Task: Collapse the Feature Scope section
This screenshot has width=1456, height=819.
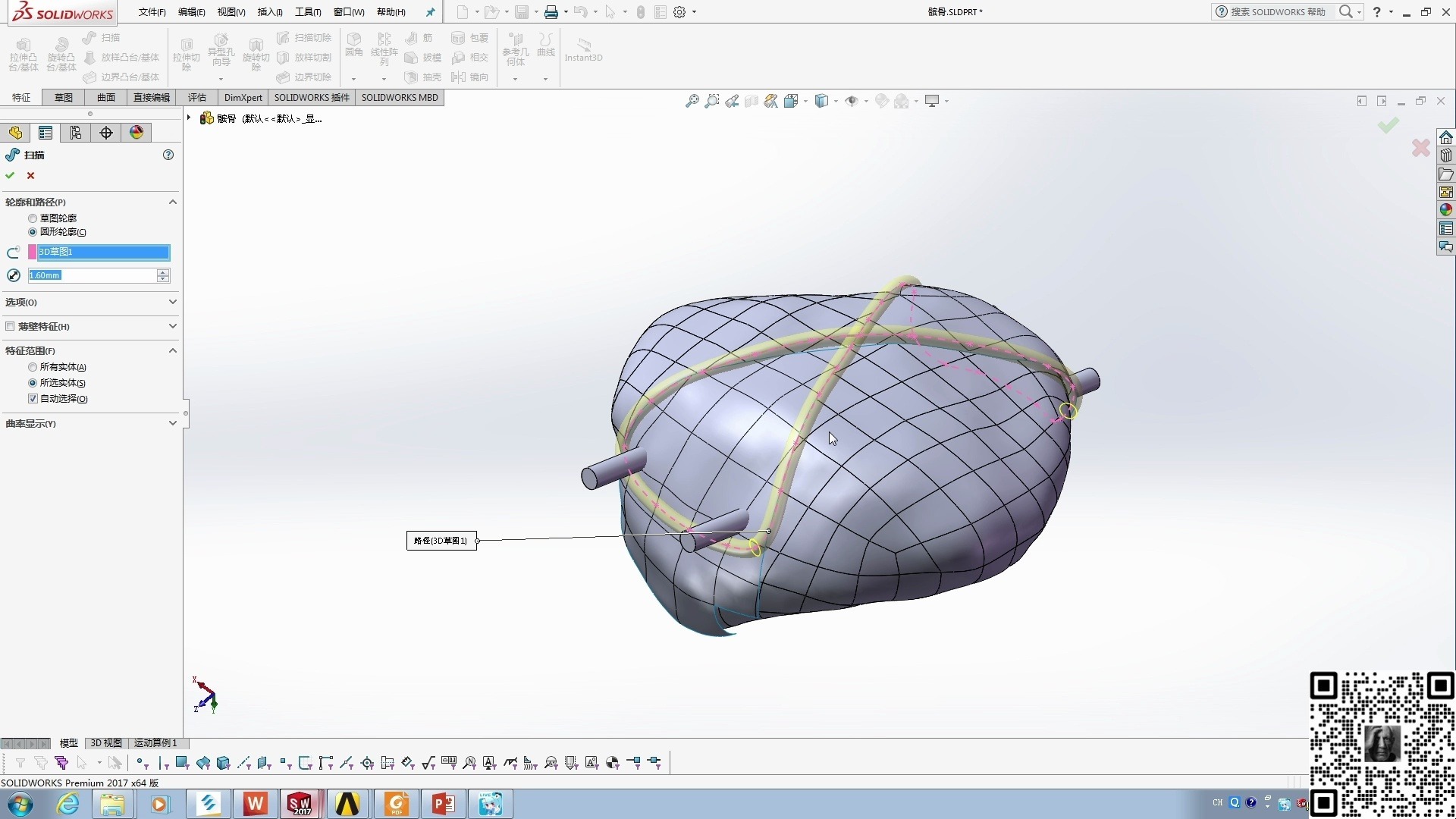Action: click(172, 350)
